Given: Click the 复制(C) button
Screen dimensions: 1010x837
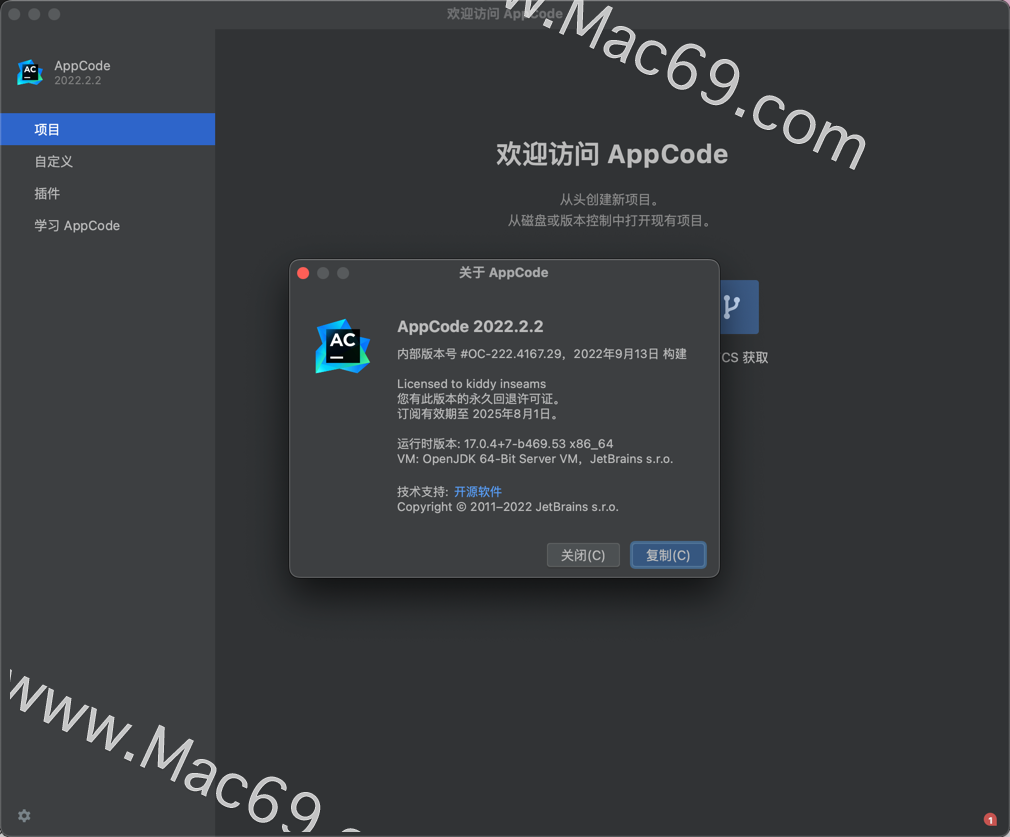Looking at the screenshot, I should (668, 555).
